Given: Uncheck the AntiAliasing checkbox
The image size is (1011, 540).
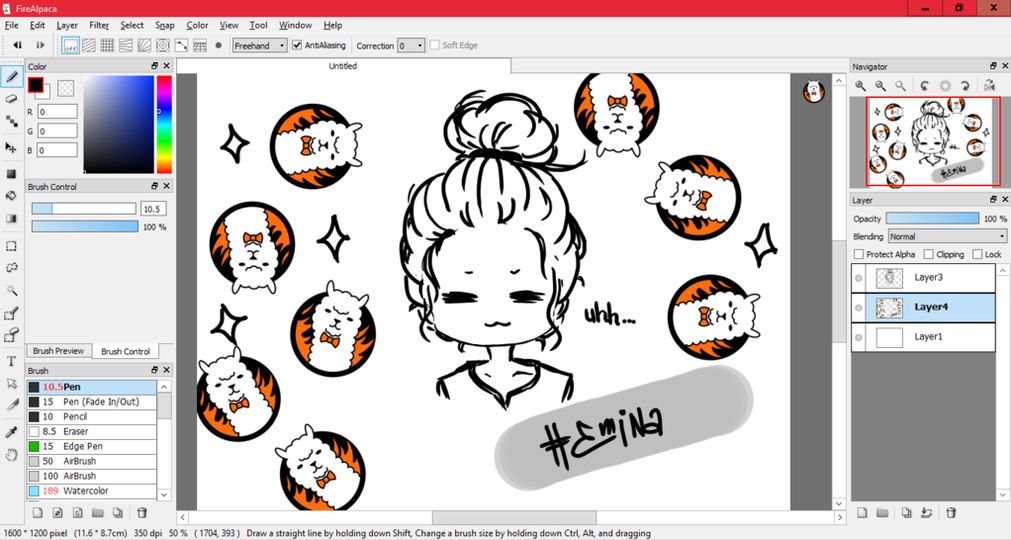Looking at the screenshot, I should click(297, 45).
